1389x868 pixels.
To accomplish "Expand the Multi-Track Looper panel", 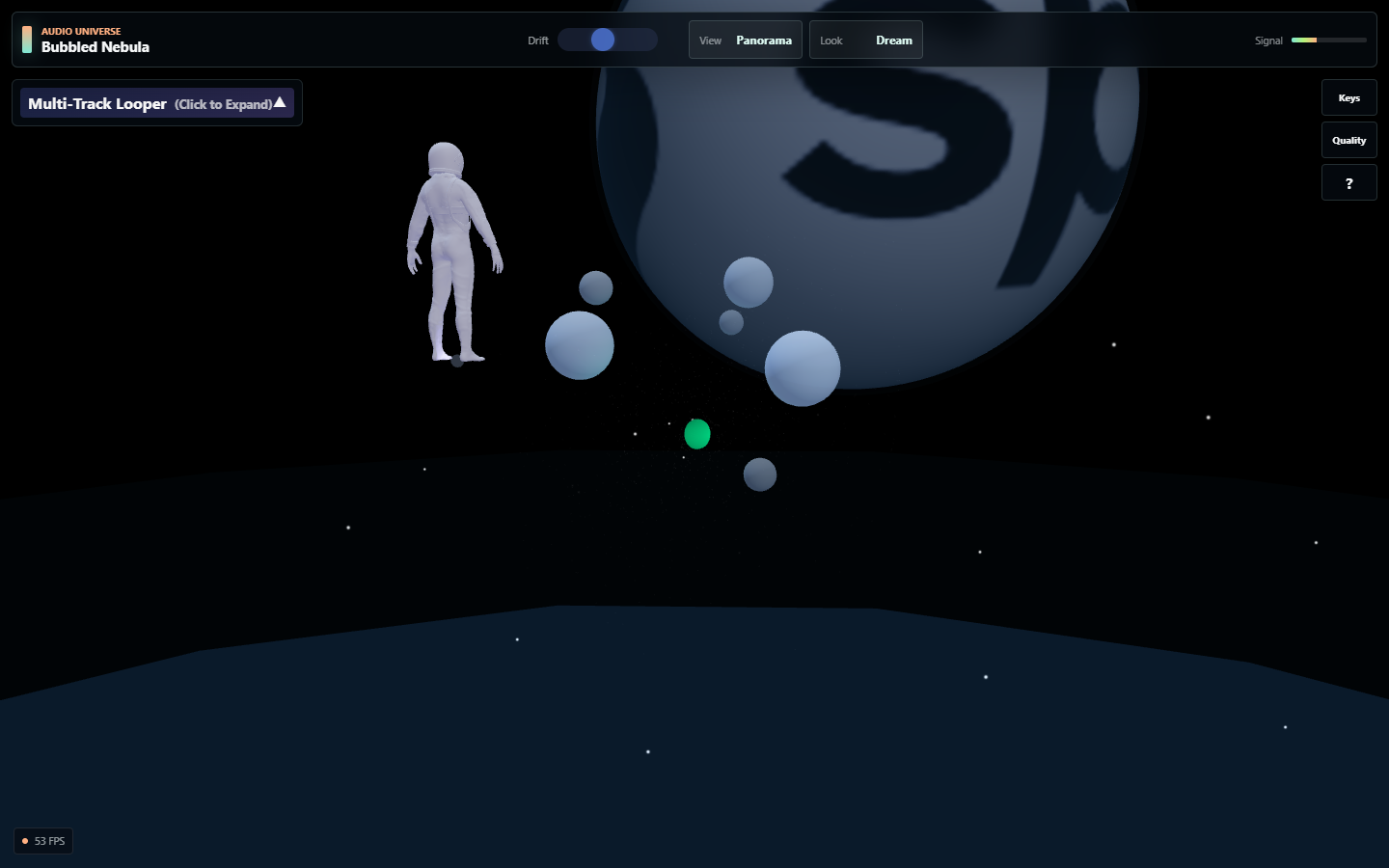I will (x=157, y=103).
